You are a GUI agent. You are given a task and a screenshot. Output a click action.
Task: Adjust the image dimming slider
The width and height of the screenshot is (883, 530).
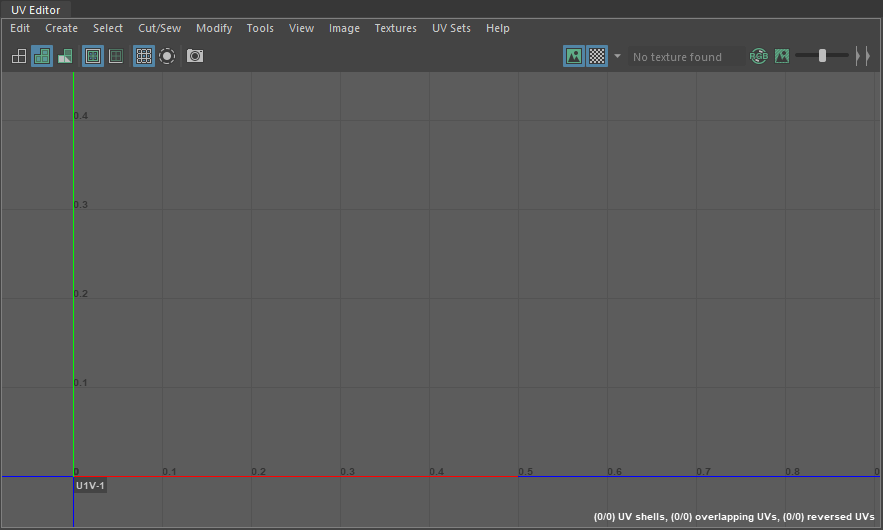coord(822,56)
